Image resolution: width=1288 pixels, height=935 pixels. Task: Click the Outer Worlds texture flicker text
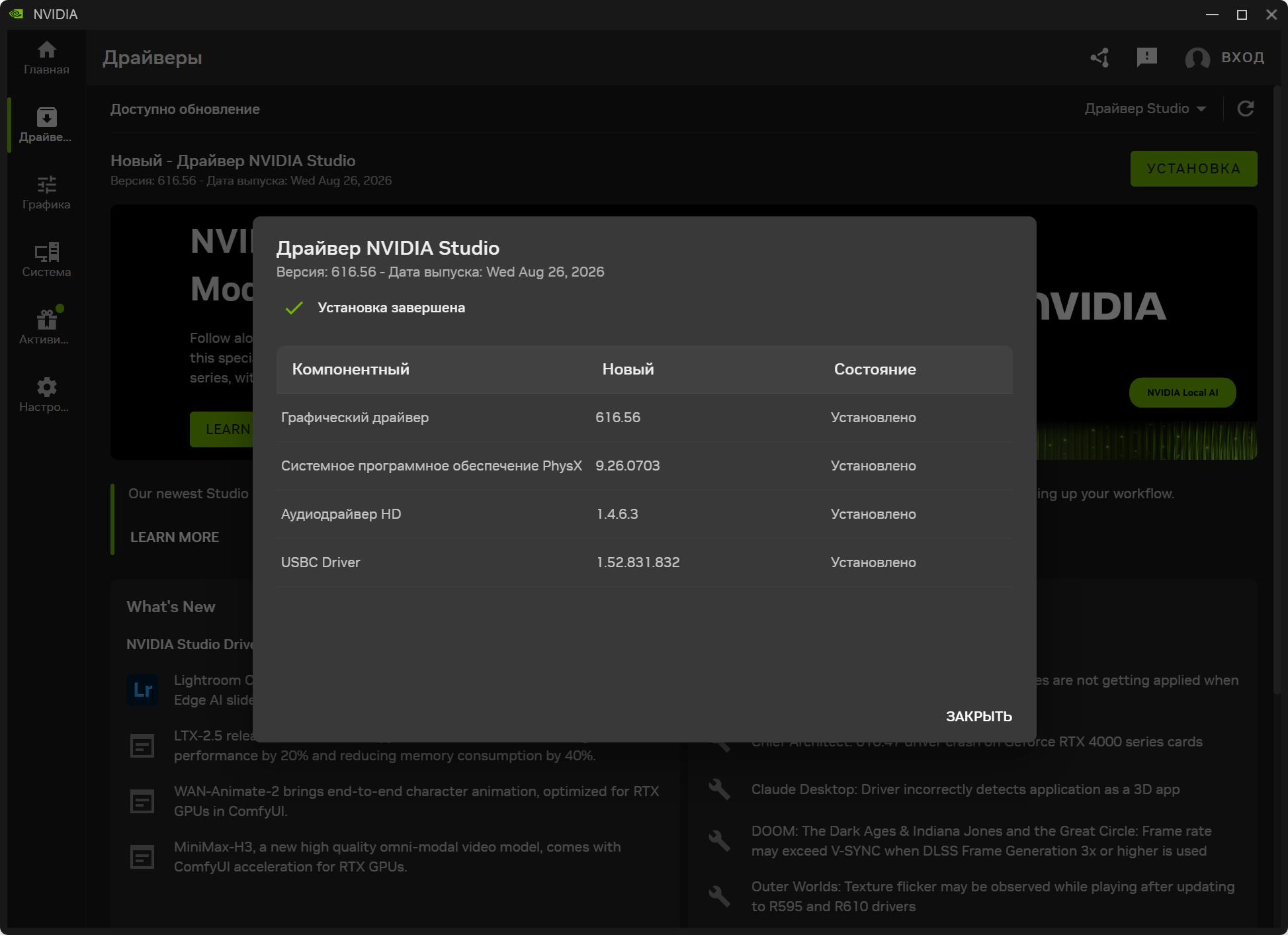tap(993, 897)
